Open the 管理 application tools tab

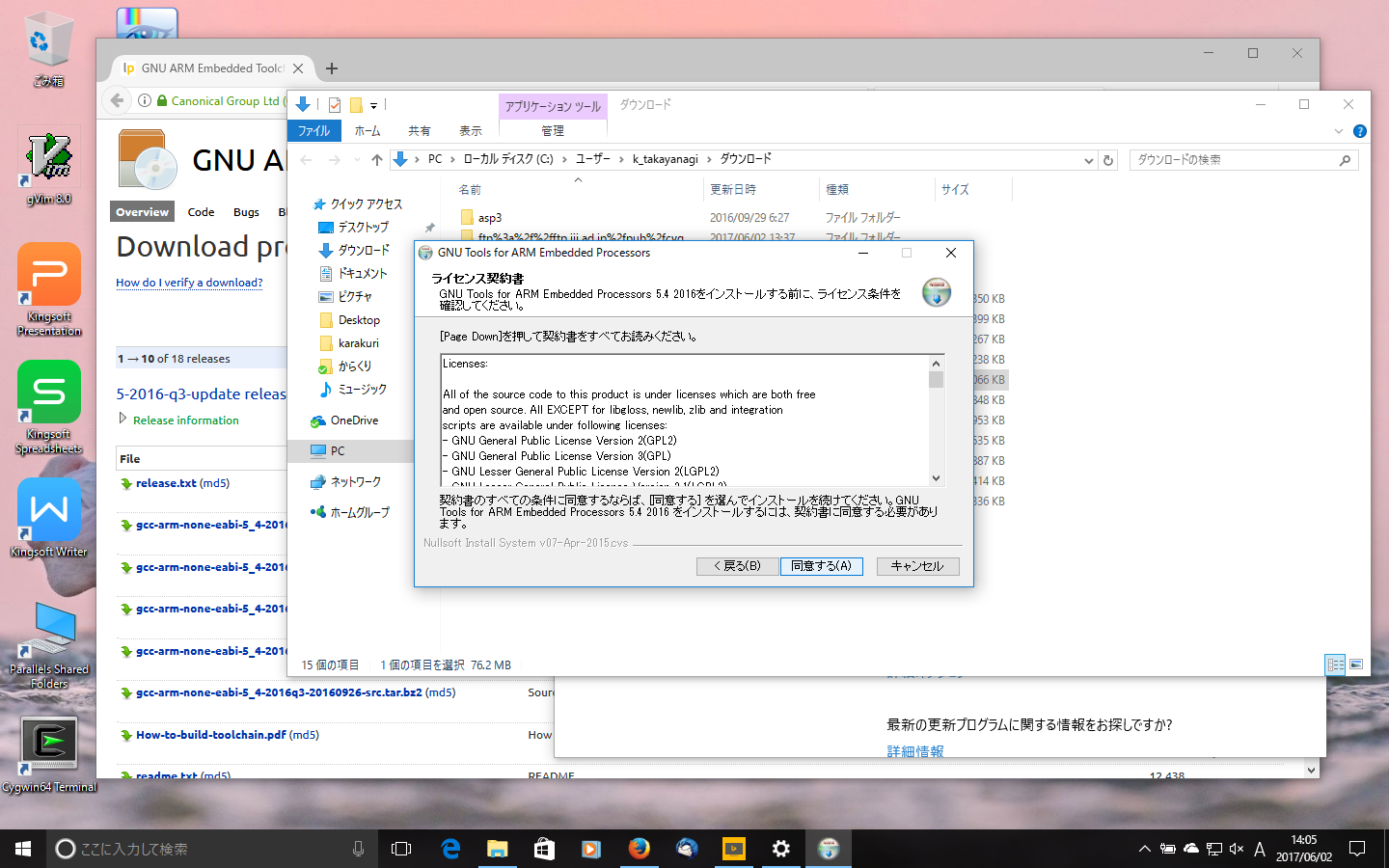click(x=553, y=131)
